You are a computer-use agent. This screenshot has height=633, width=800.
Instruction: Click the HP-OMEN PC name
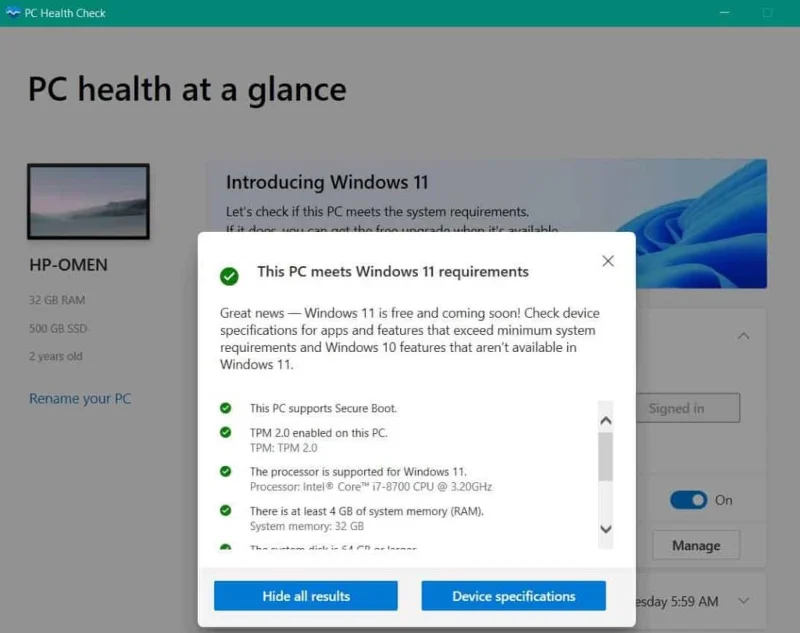pos(68,265)
